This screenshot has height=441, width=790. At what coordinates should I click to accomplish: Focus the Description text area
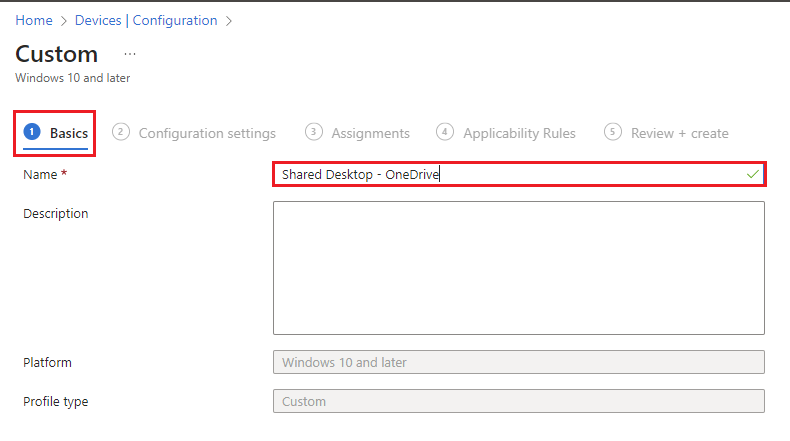(518, 267)
